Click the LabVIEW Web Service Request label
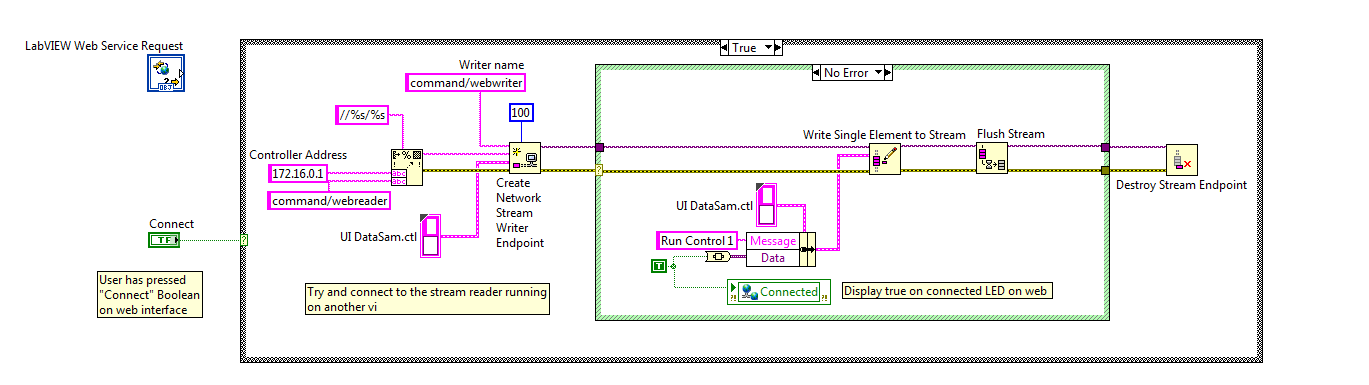 tap(103, 46)
